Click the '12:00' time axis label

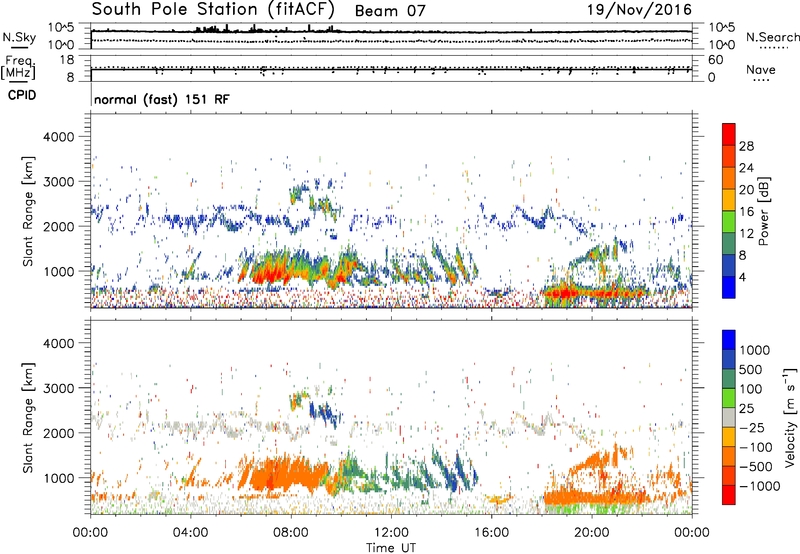[391, 533]
